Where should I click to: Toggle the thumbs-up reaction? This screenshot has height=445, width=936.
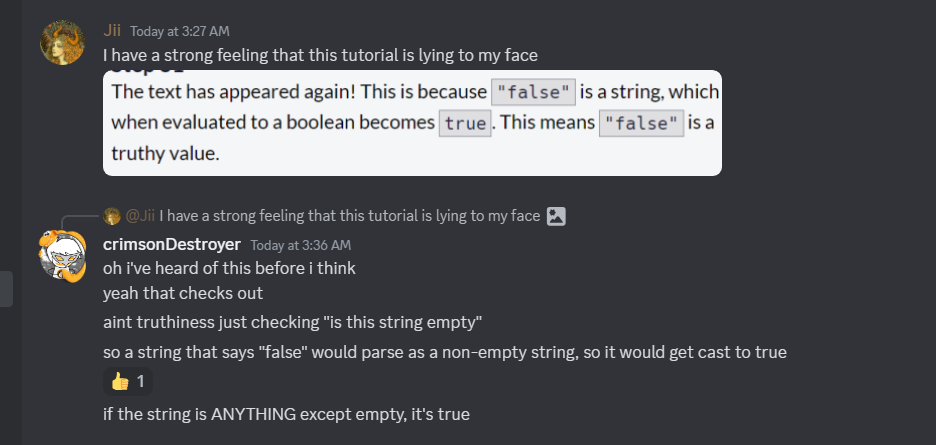tap(128, 381)
